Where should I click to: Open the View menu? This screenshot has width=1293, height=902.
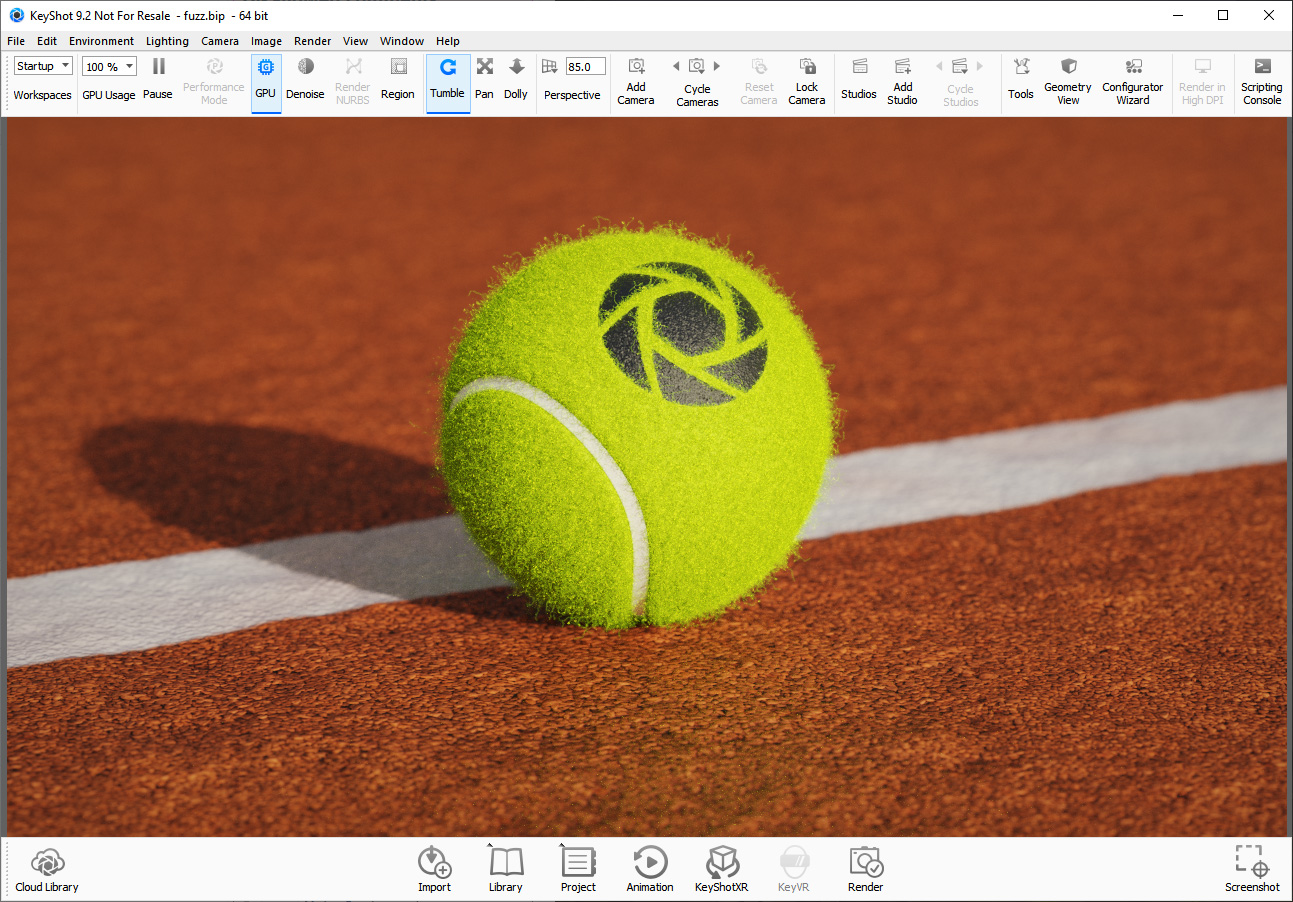[x=355, y=41]
